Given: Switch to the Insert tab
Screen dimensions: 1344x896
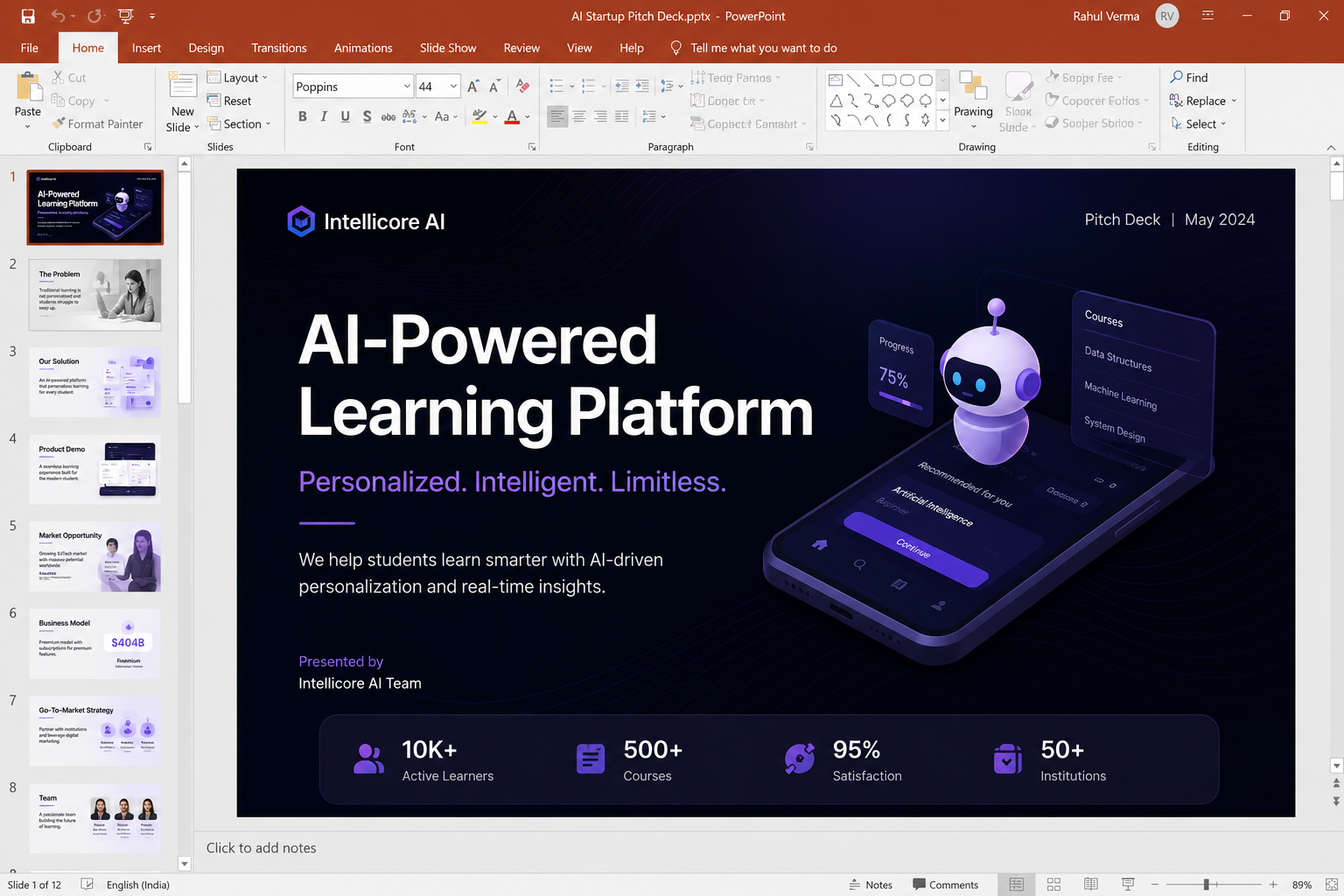Looking at the screenshot, I should click(146, 48).
